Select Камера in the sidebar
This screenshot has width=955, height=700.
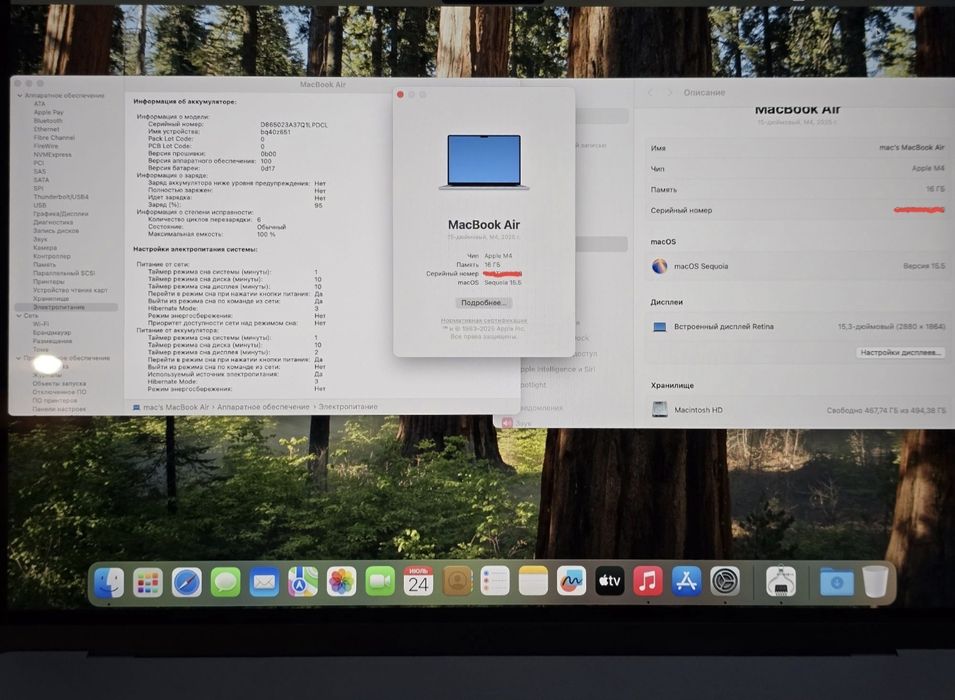(x=45, y=248)
